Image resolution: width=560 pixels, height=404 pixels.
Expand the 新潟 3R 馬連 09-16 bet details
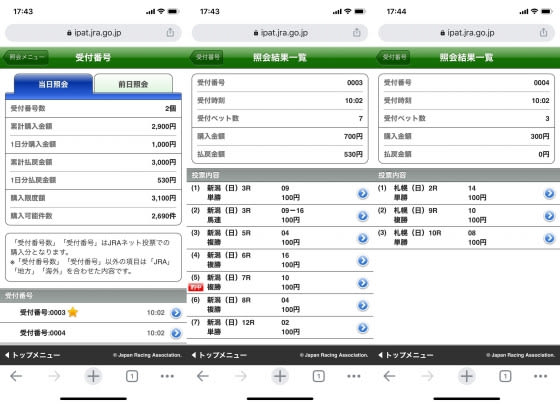pyautogui.click(x=363, y=216)
